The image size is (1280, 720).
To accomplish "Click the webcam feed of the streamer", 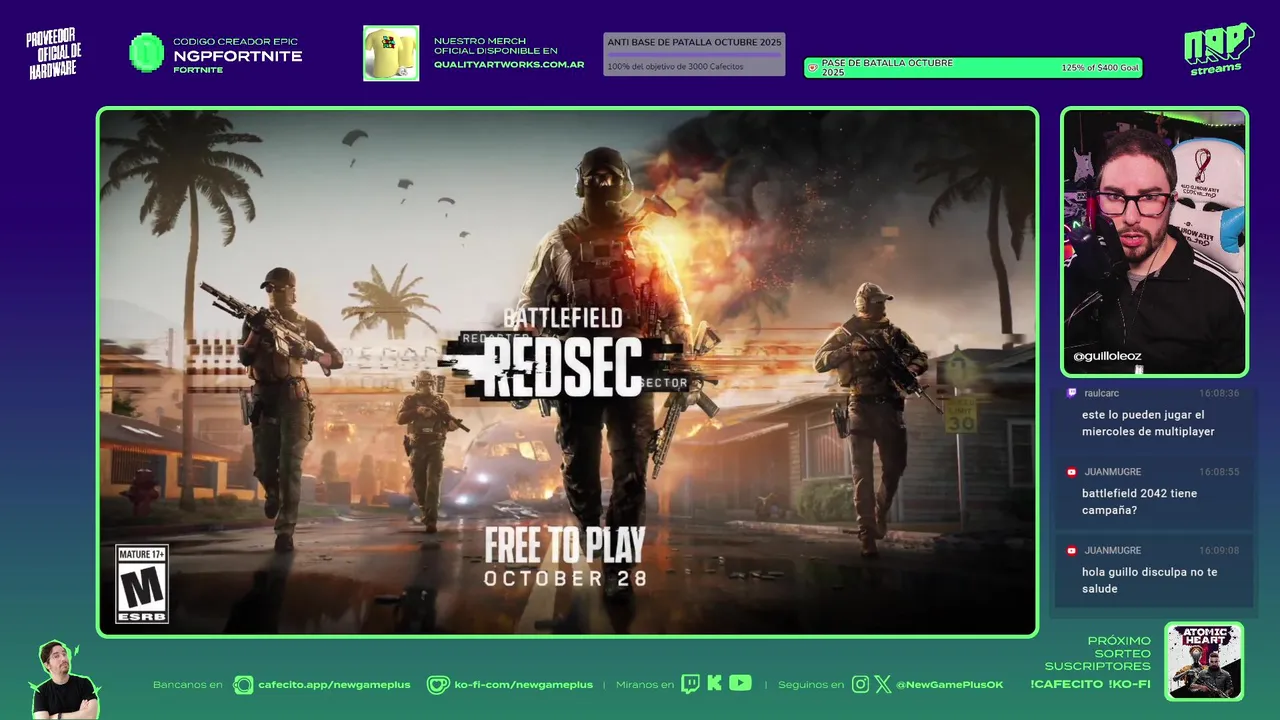I will (1154, 241).
